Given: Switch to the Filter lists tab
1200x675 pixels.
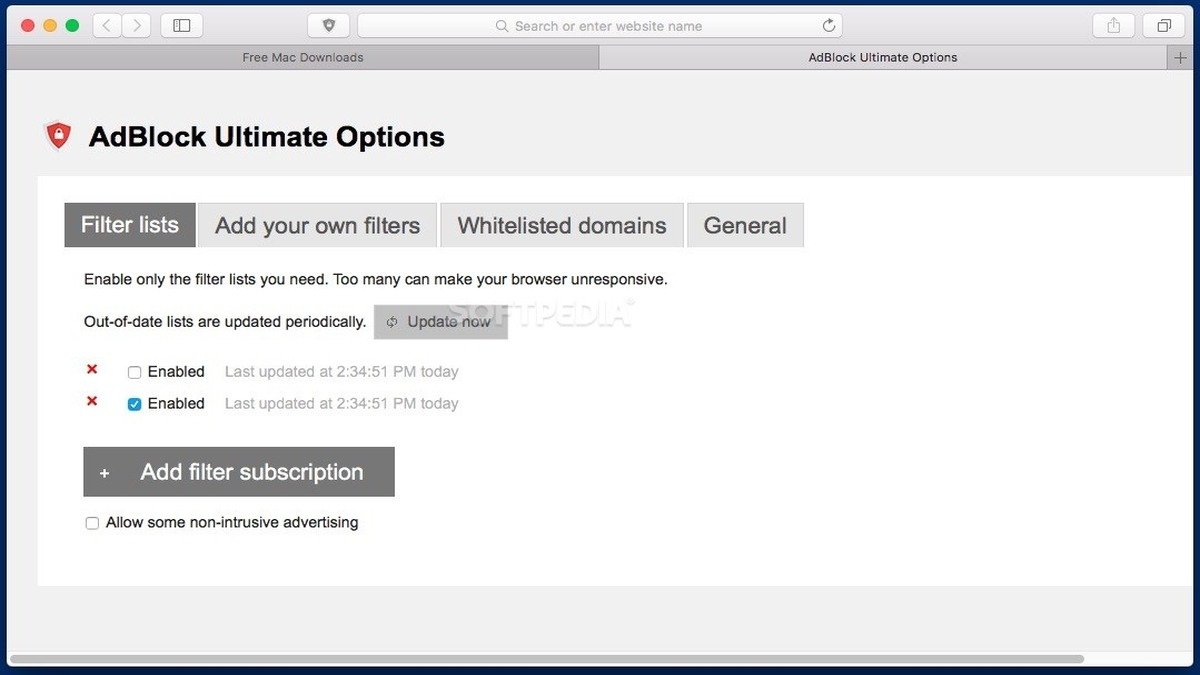Looking at the screenshot, I should (x=130, y=225).
